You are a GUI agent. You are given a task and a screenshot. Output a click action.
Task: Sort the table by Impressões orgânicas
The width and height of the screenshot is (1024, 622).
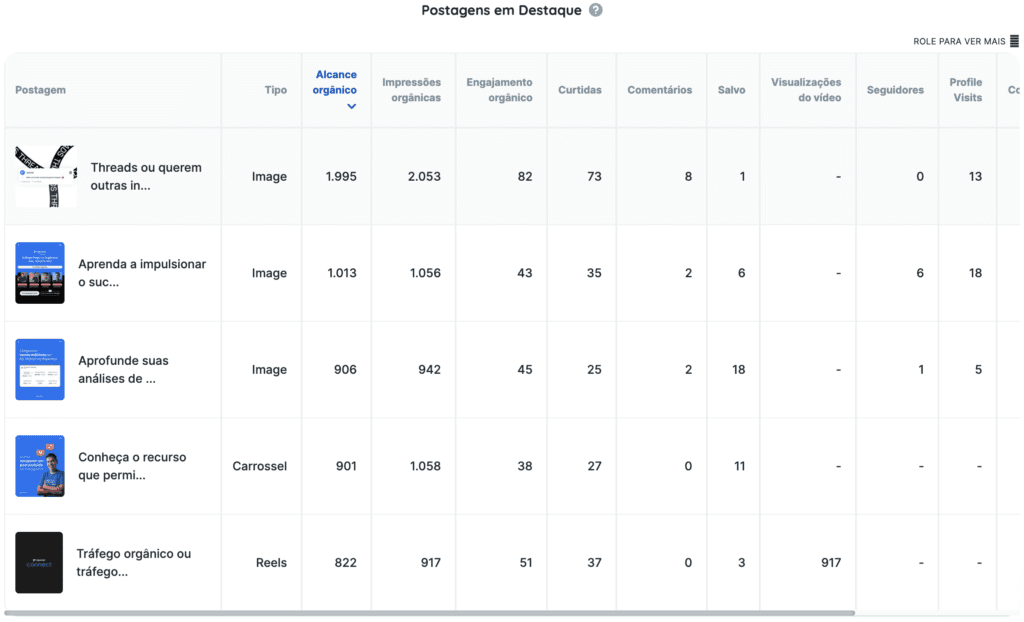(413, 89)
